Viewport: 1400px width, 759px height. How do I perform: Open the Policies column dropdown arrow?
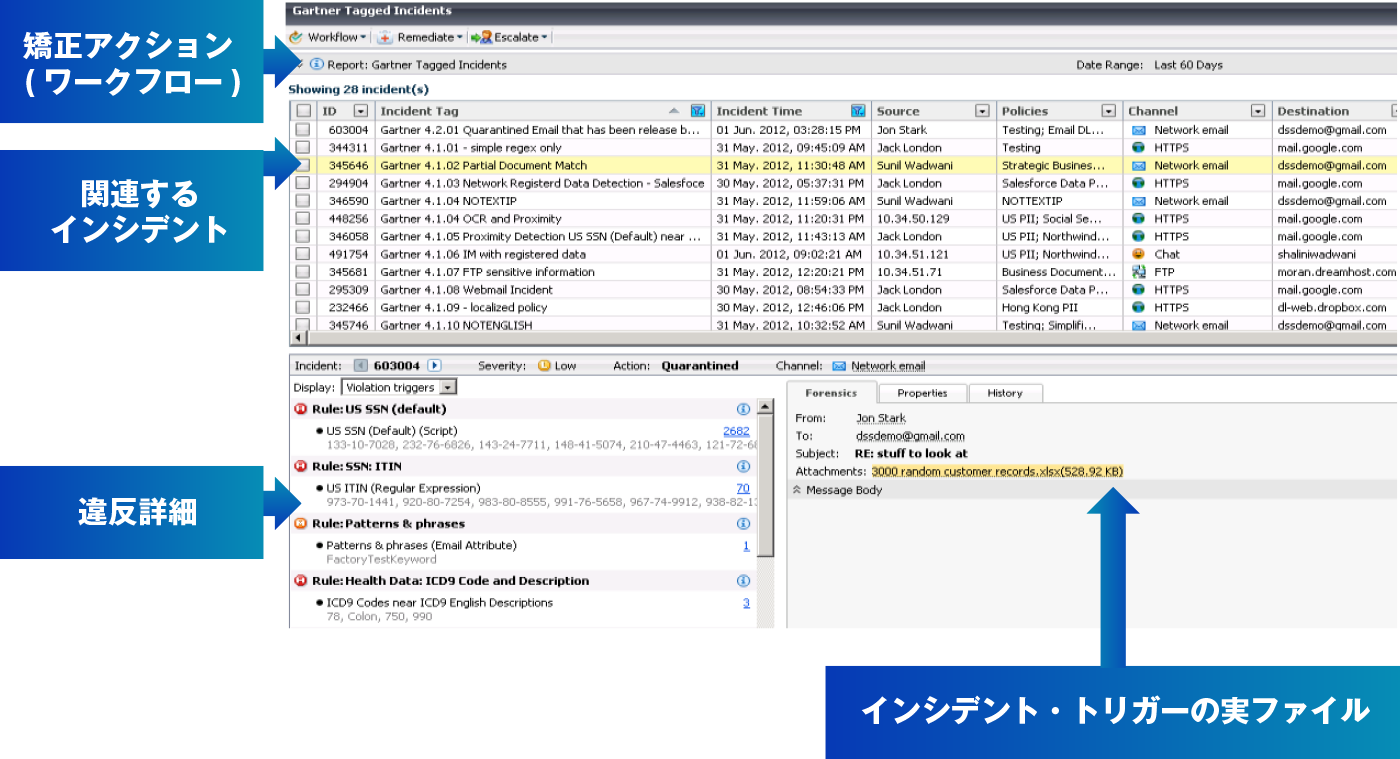(x=1108, y=111)
